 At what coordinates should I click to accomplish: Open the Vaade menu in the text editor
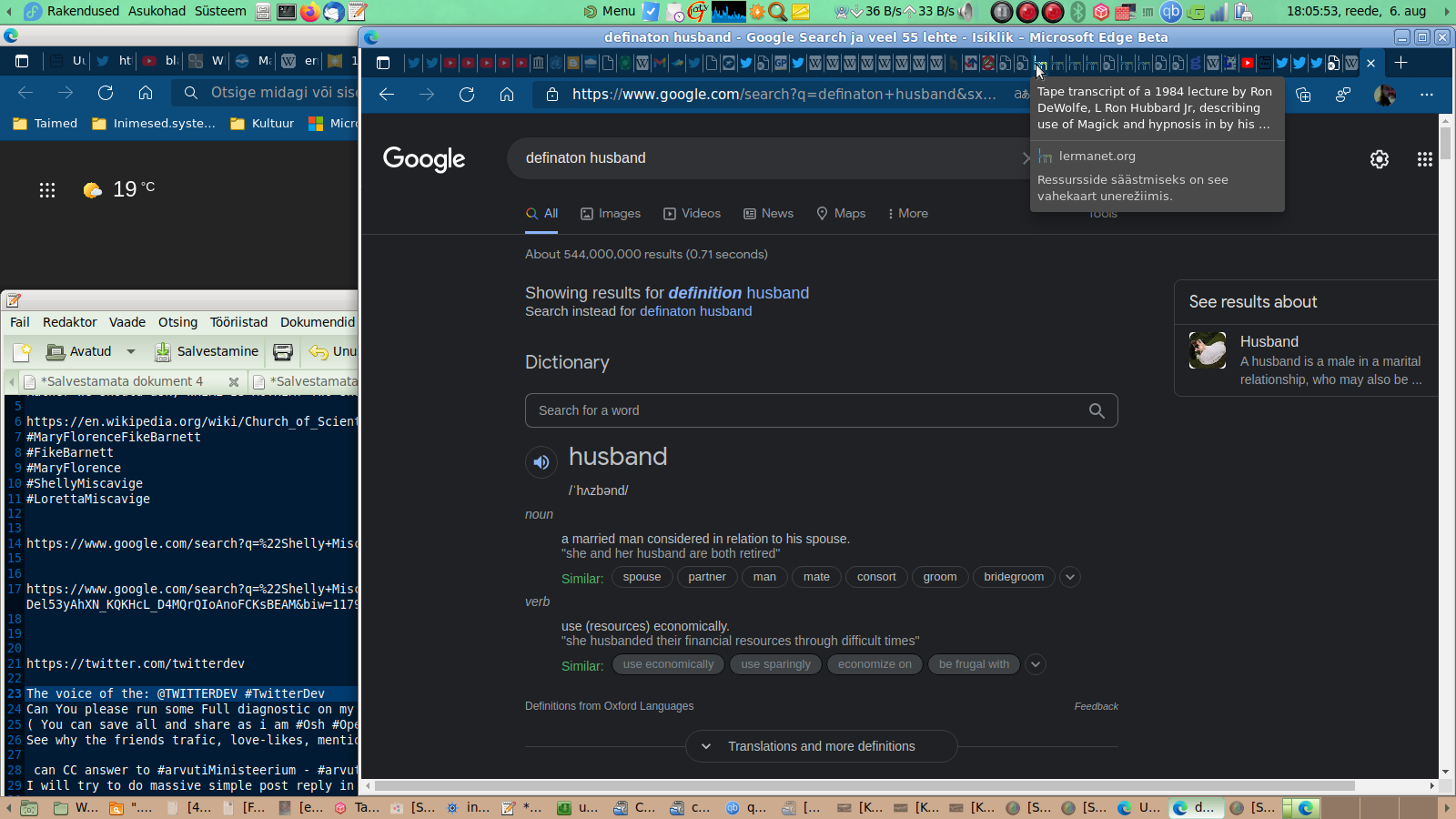click(x=127, y=322)
